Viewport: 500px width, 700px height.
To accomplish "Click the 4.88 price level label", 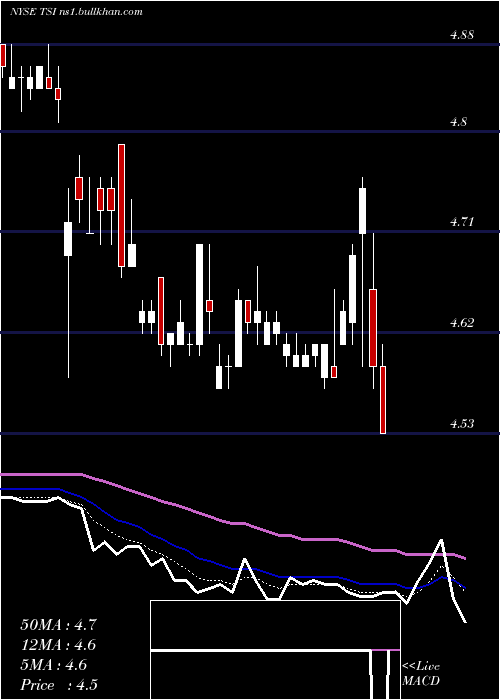I will pyautogui.click(x=462, y=35).
